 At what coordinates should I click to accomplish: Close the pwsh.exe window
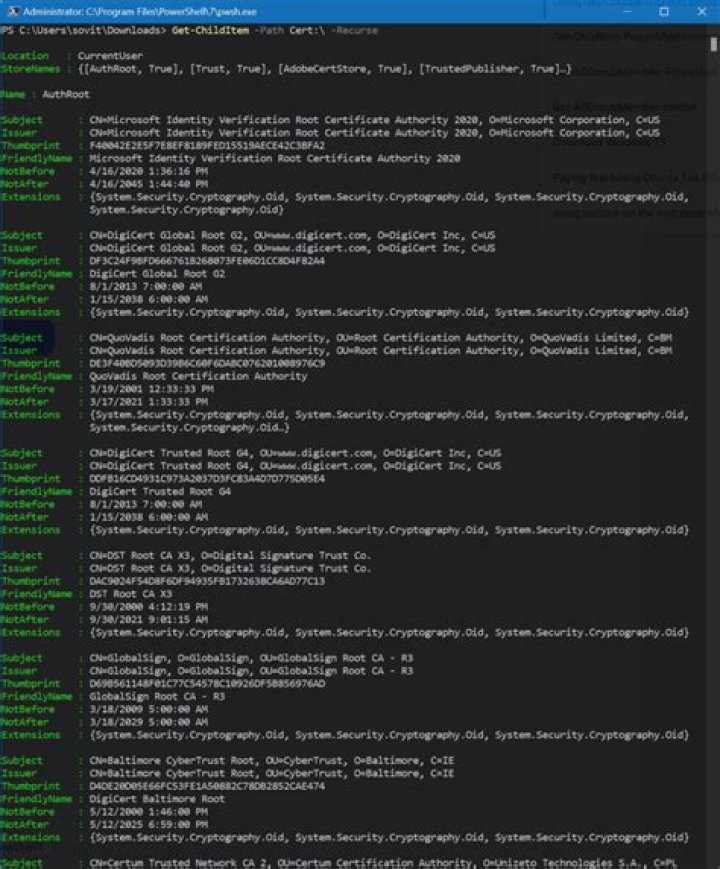[x=701, y=12]
